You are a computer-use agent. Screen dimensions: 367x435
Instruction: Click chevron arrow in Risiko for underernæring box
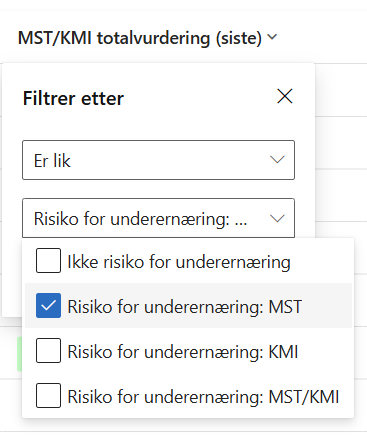click(277, 219)
